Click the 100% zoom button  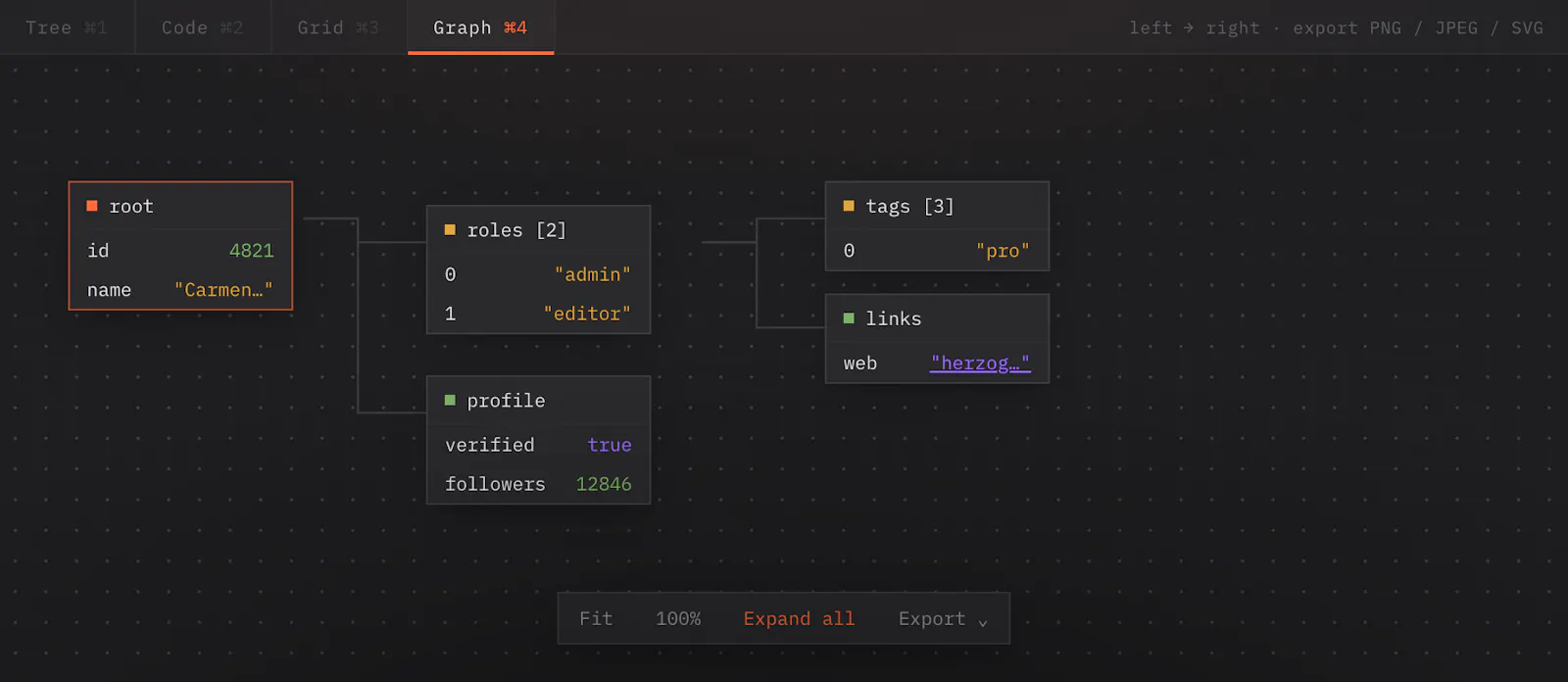(x=678, y=618)
